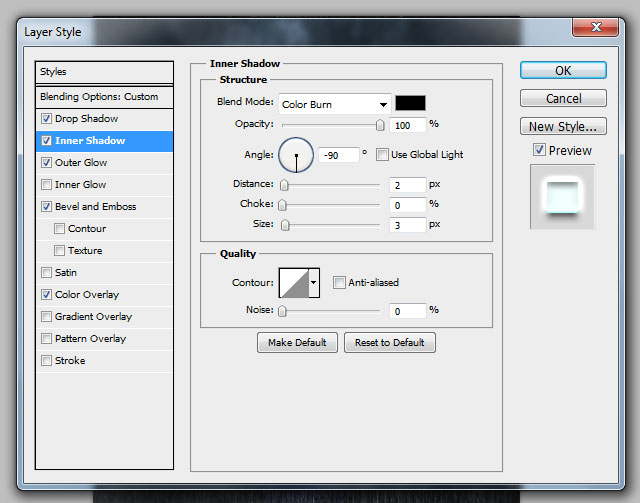
Task: Select the Outer Glow label
Action: tap(81, 163)
